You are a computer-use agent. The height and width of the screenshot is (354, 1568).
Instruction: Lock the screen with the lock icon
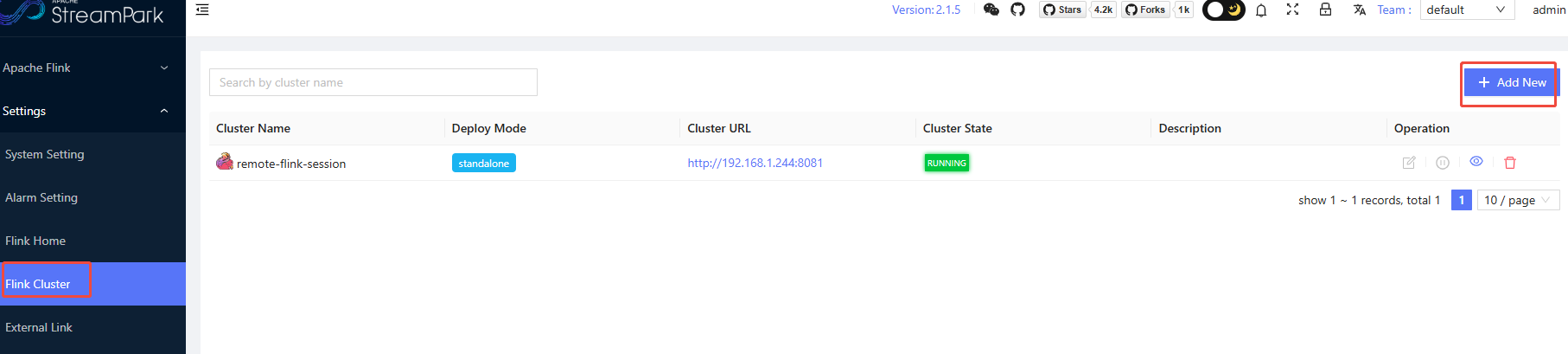[x=1325, y=10]
